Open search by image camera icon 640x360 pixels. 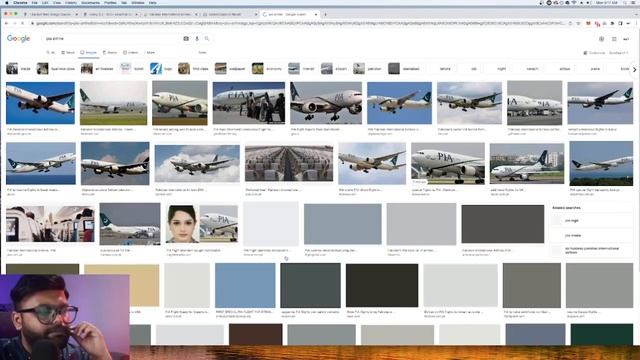(186, 38)
